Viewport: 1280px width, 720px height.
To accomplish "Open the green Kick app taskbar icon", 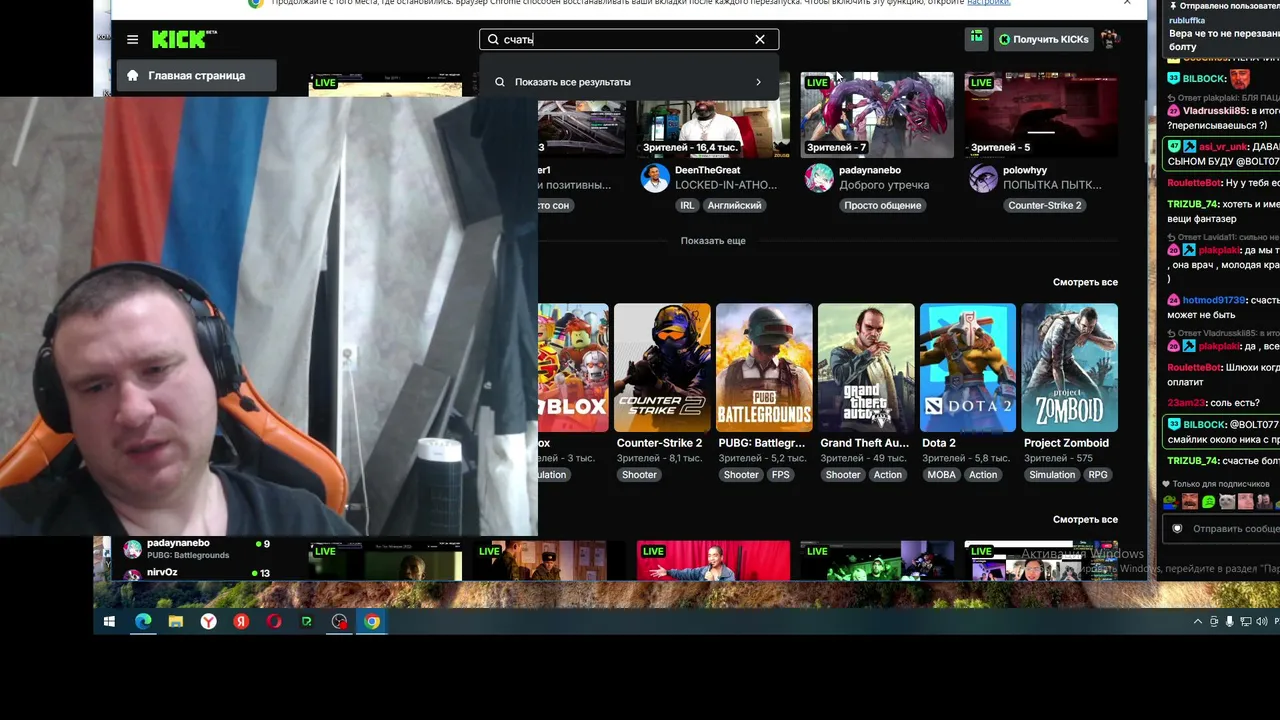I will tap(307, 622).
